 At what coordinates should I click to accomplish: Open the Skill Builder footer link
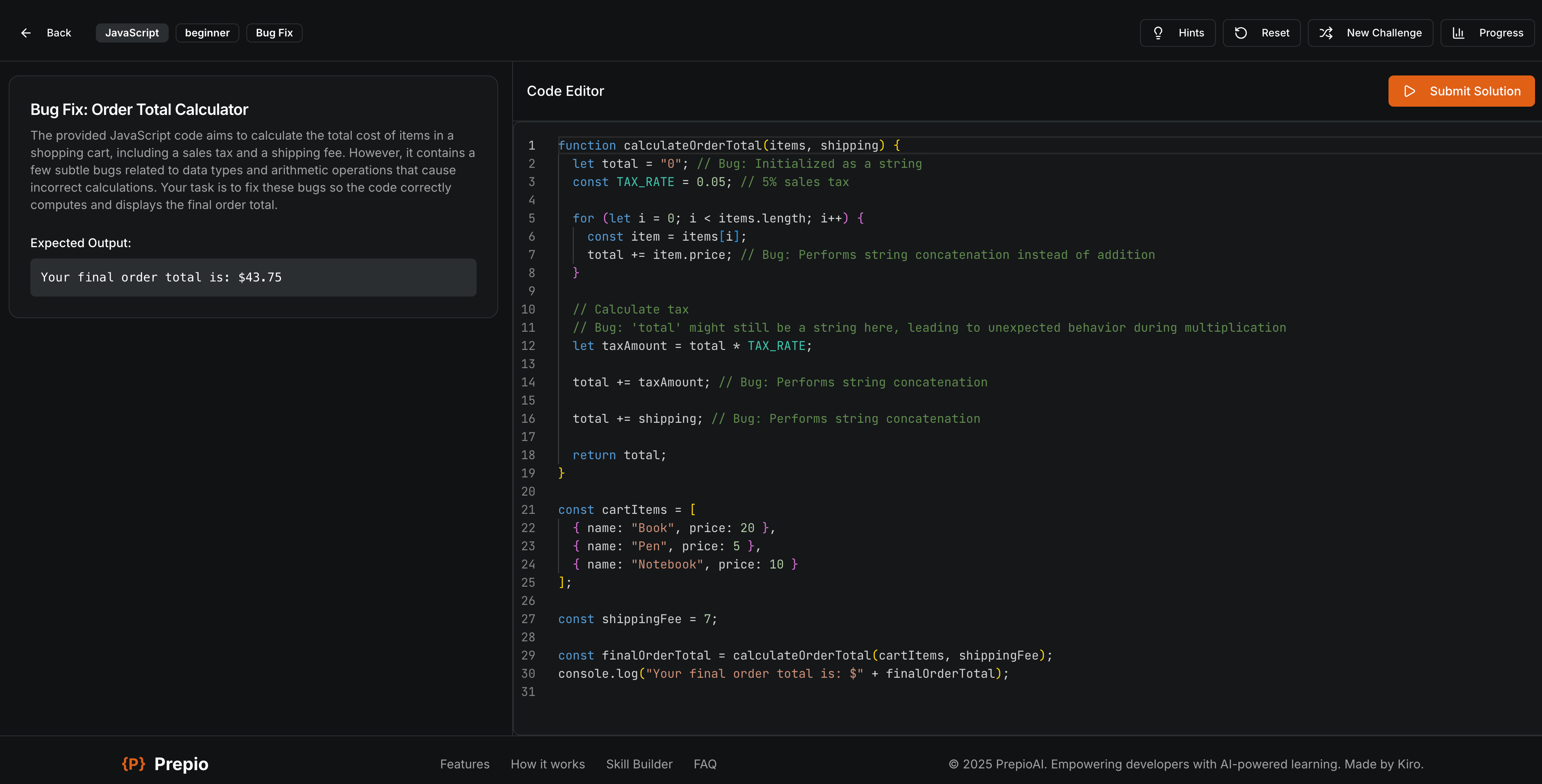tap(639, 764)
